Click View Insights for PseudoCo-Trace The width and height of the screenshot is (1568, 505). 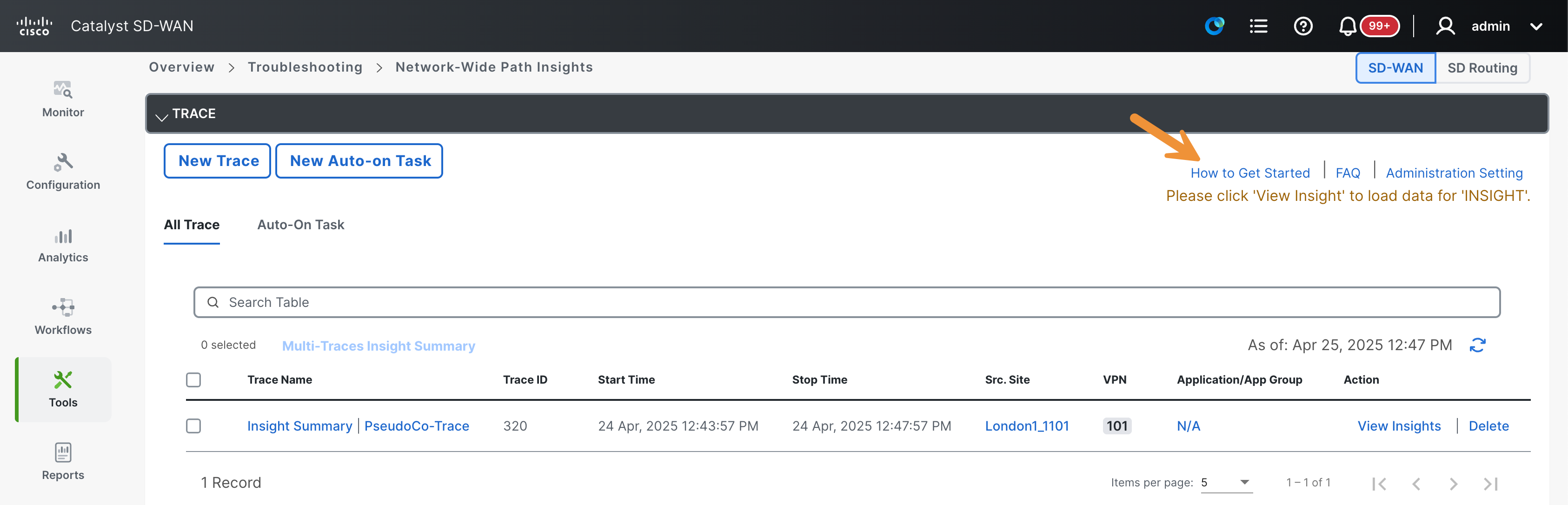point(1399,426)
